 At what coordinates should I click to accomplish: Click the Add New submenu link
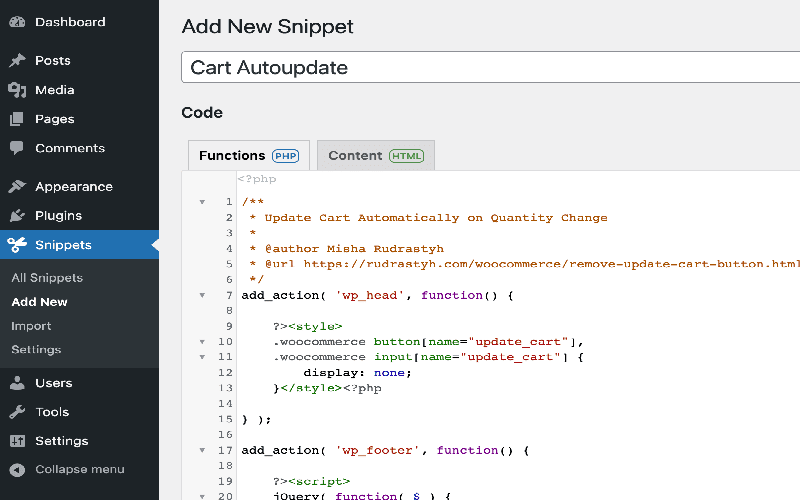coord(39,302)
